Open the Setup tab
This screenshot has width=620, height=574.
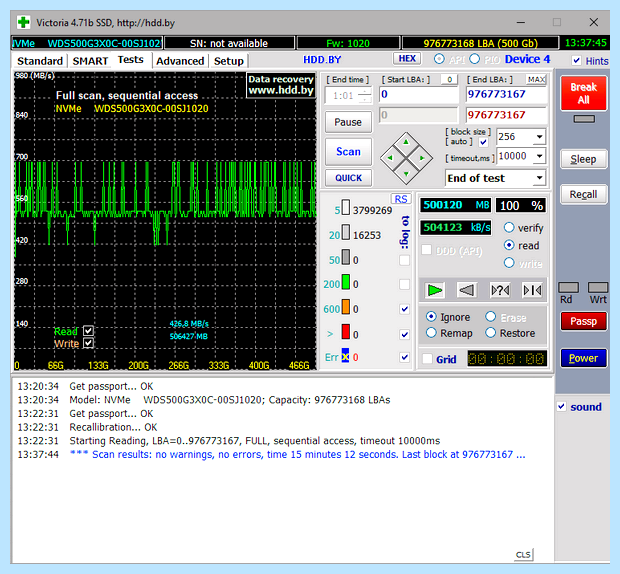click(229, 61)
